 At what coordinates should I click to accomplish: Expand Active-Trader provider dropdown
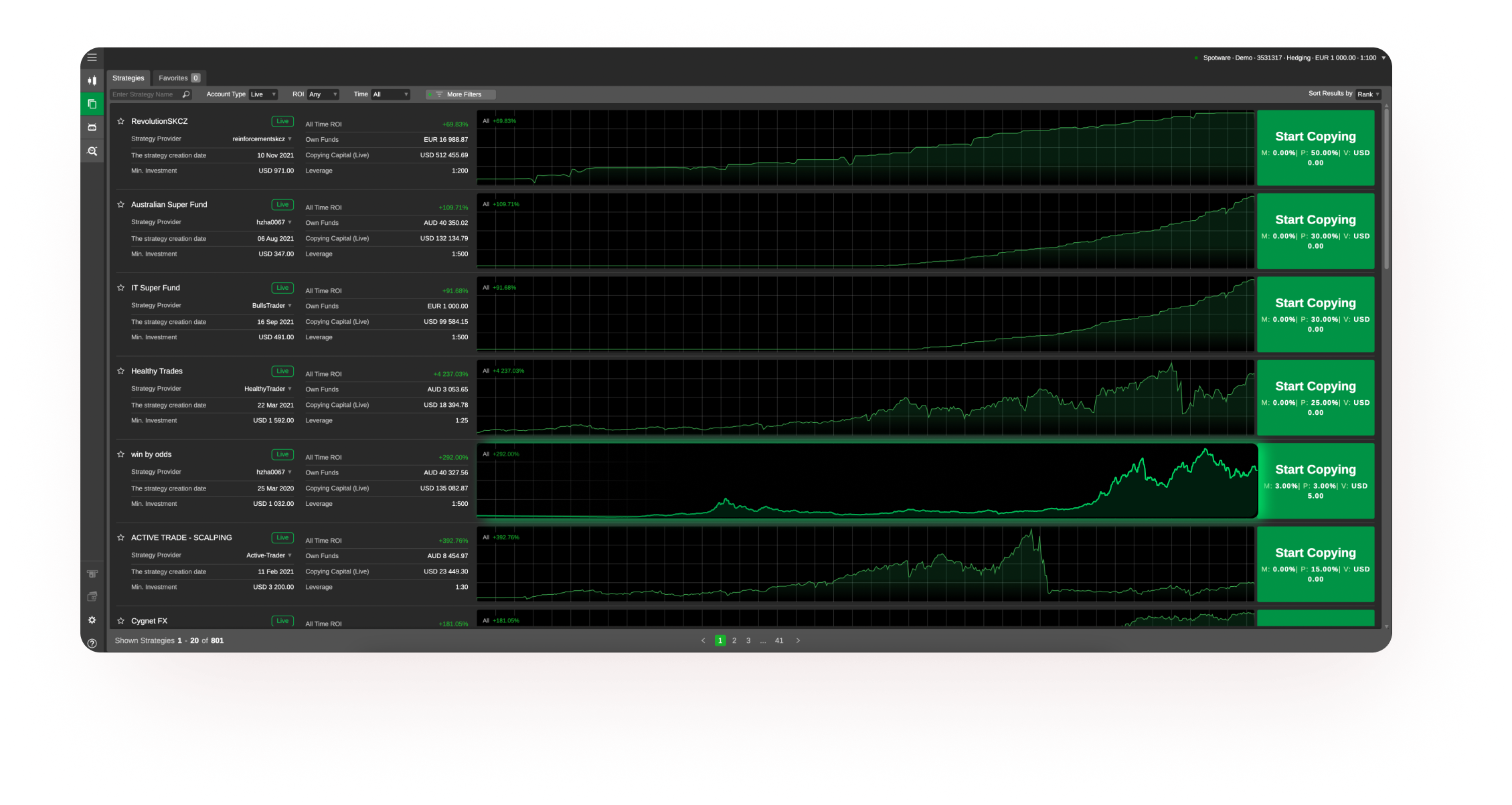click(290, 555)
